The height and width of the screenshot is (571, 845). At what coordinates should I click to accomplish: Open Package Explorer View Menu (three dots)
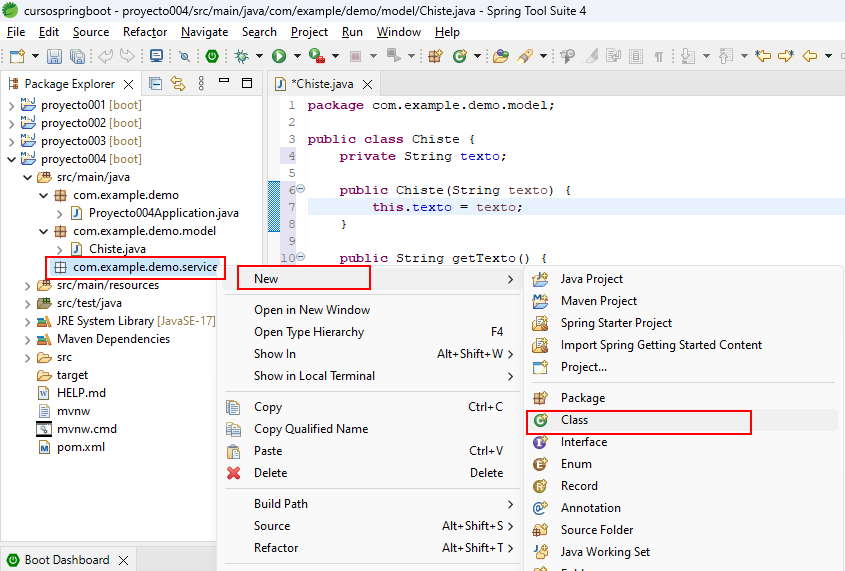pyautogui.click(x=201, y=83)
